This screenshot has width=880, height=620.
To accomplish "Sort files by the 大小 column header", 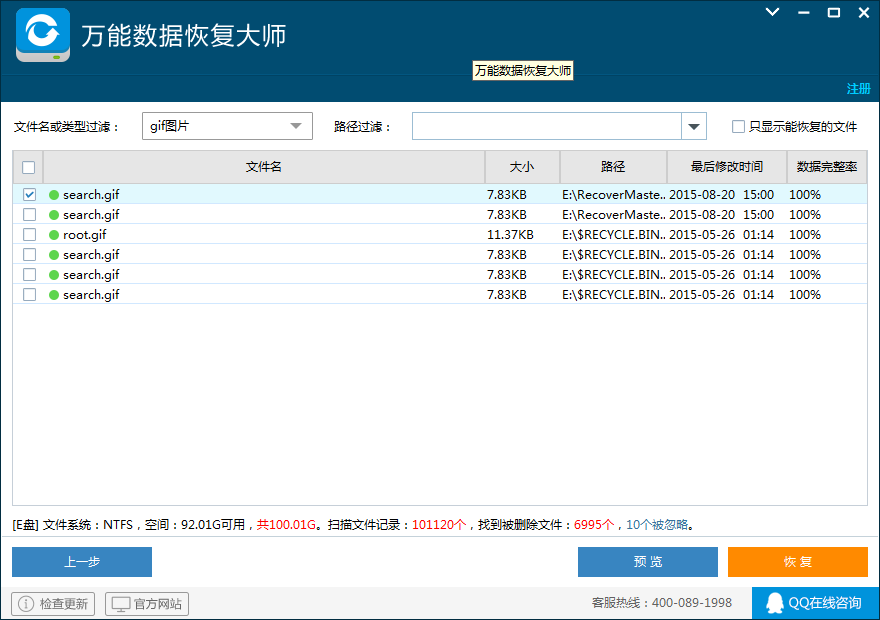I will 521,167.
